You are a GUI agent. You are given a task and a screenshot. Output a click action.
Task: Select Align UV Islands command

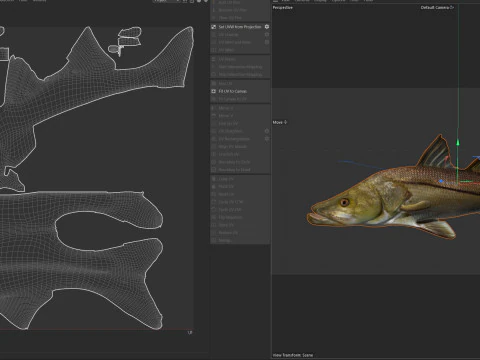pyautogui.click(x=229, y=146)
